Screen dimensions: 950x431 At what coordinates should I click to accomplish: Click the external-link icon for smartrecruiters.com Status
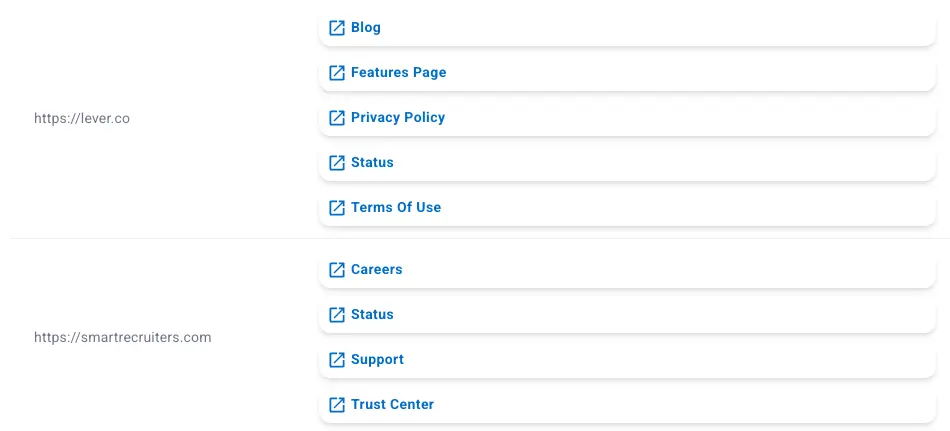pyautogui.click(x=337, y=315)
